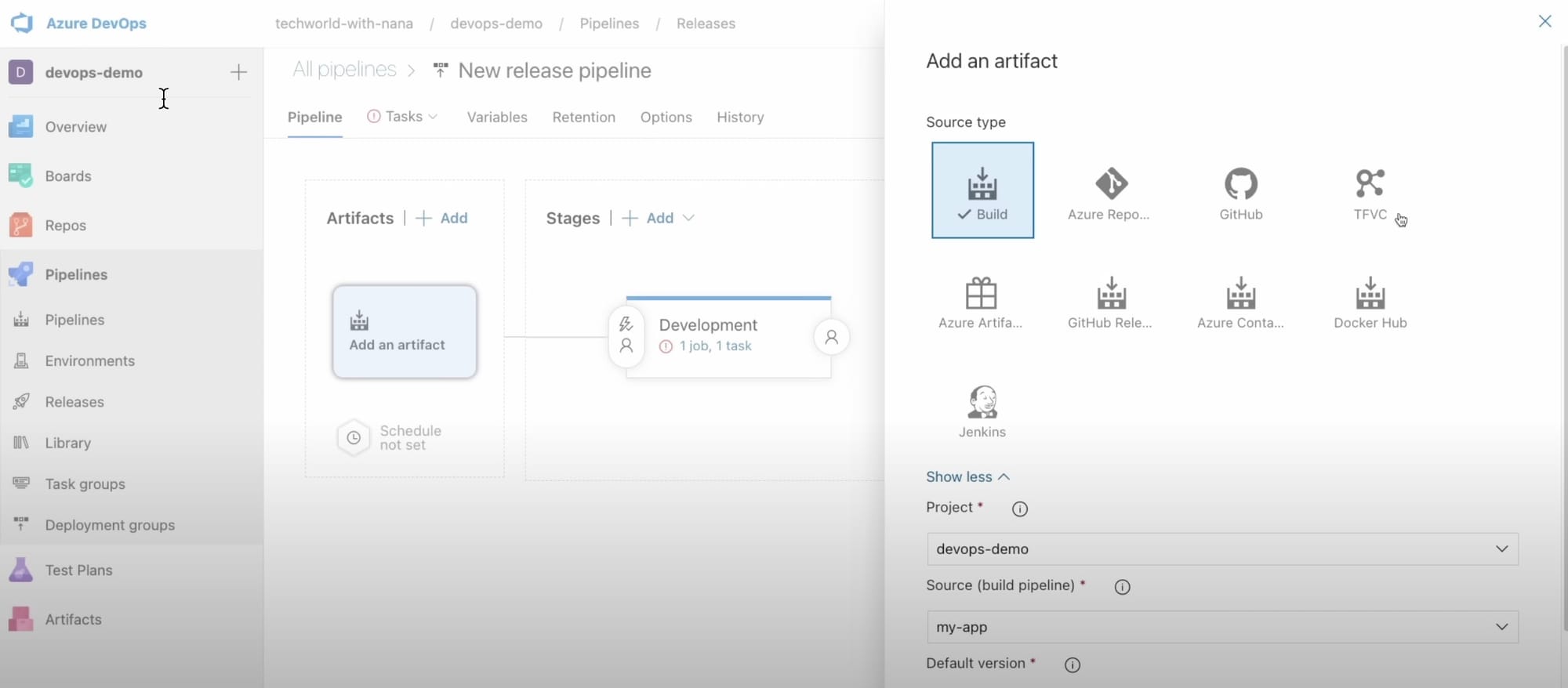Click info icon next to Default version

pyautogui.click(x=1072, y=665)
